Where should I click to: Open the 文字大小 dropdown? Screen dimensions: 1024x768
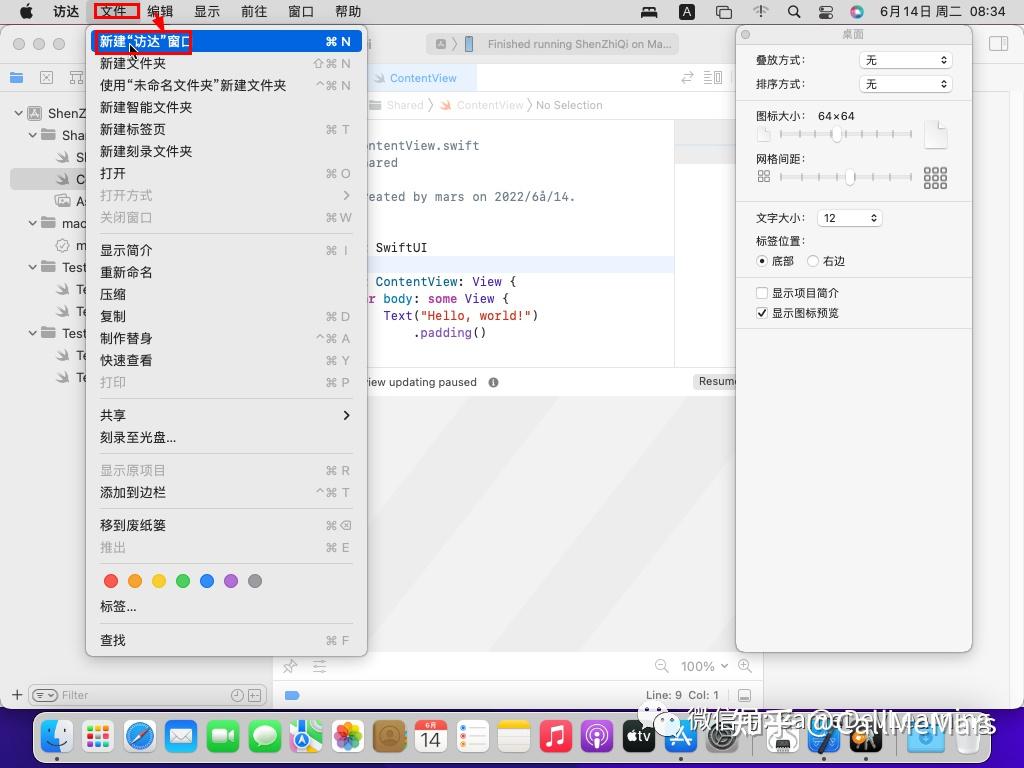[850, 218]
